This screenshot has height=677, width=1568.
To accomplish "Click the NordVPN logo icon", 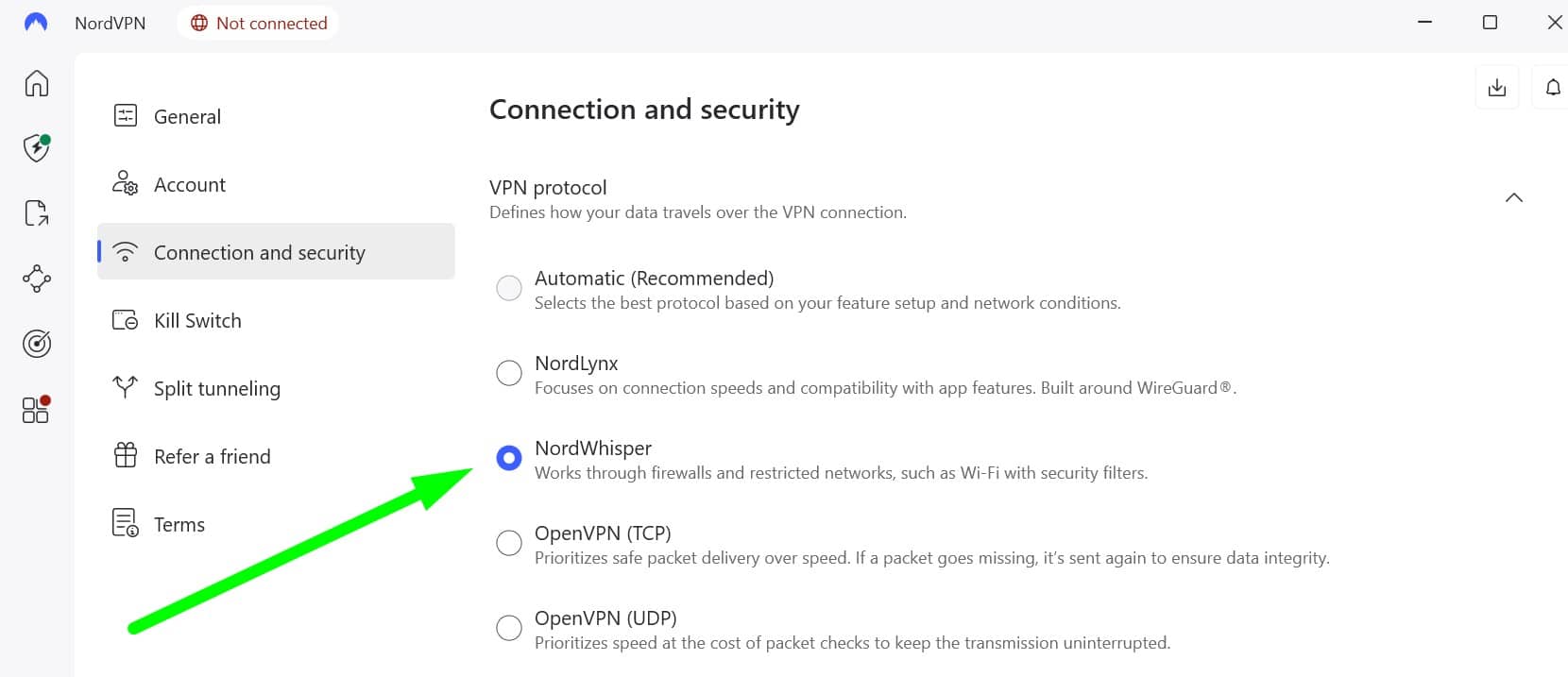I will tap(36, 23).
